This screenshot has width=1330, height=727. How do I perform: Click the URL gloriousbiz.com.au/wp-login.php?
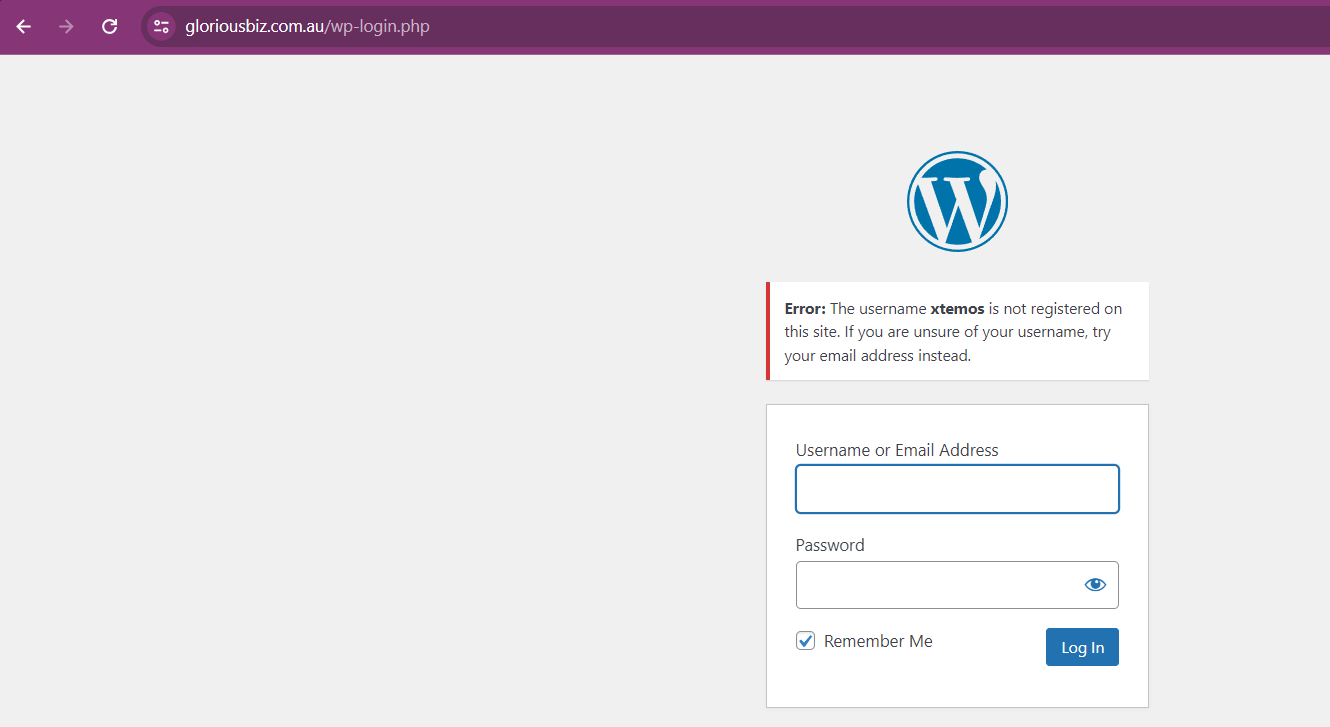pos(307,27)
